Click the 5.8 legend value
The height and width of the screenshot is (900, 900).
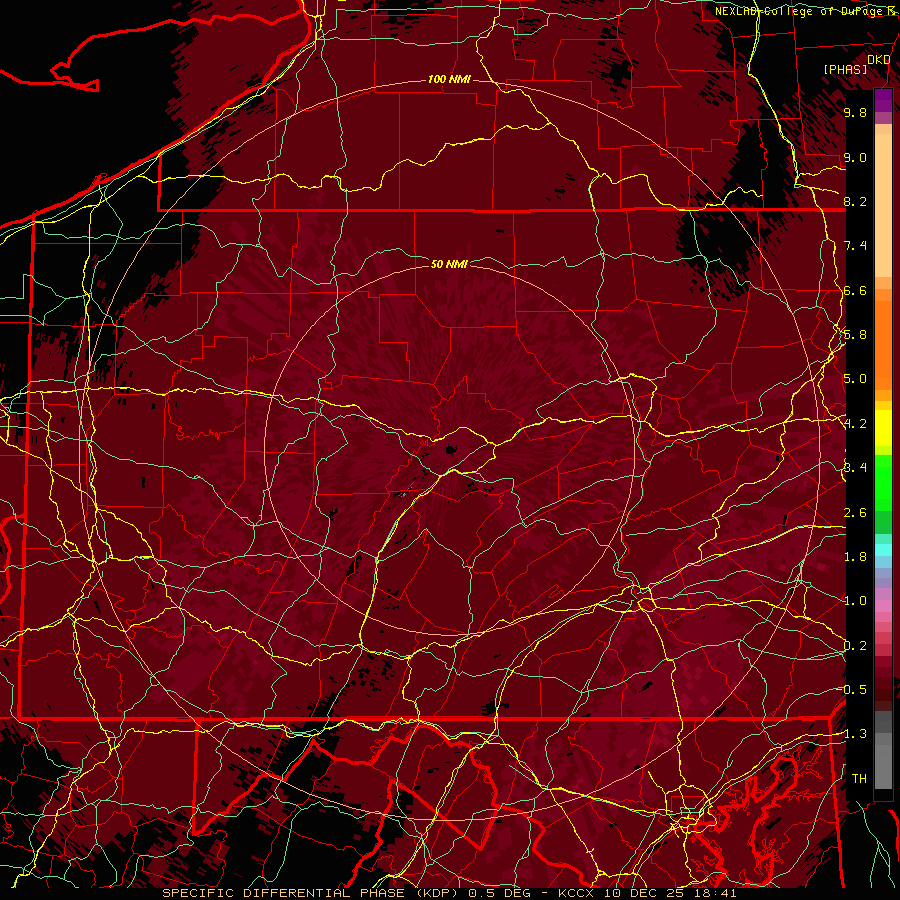click(855, 335)
